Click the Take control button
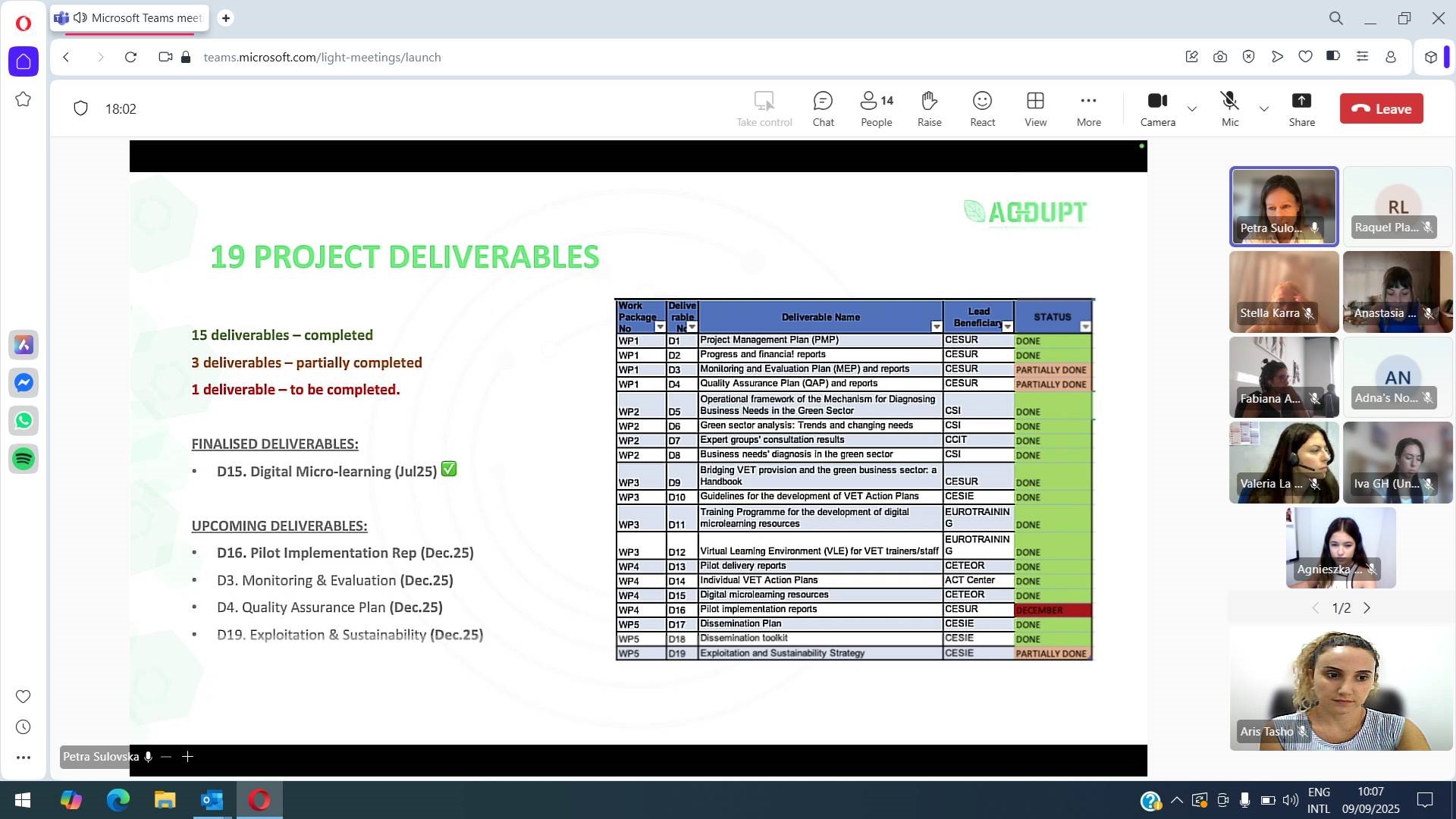The image size is (1456, 819). 764,109
